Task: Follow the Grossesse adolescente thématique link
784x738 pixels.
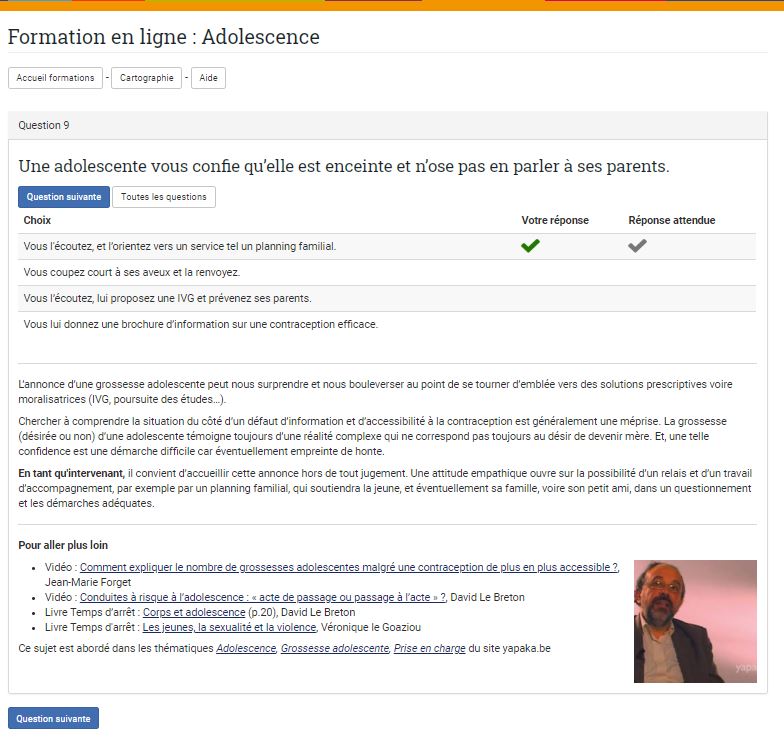Action: coord(335,648)
